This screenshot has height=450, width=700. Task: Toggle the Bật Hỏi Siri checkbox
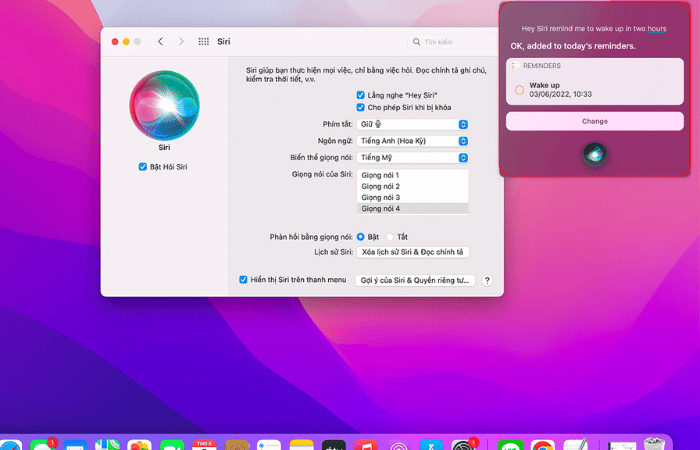tap(142, 167)
